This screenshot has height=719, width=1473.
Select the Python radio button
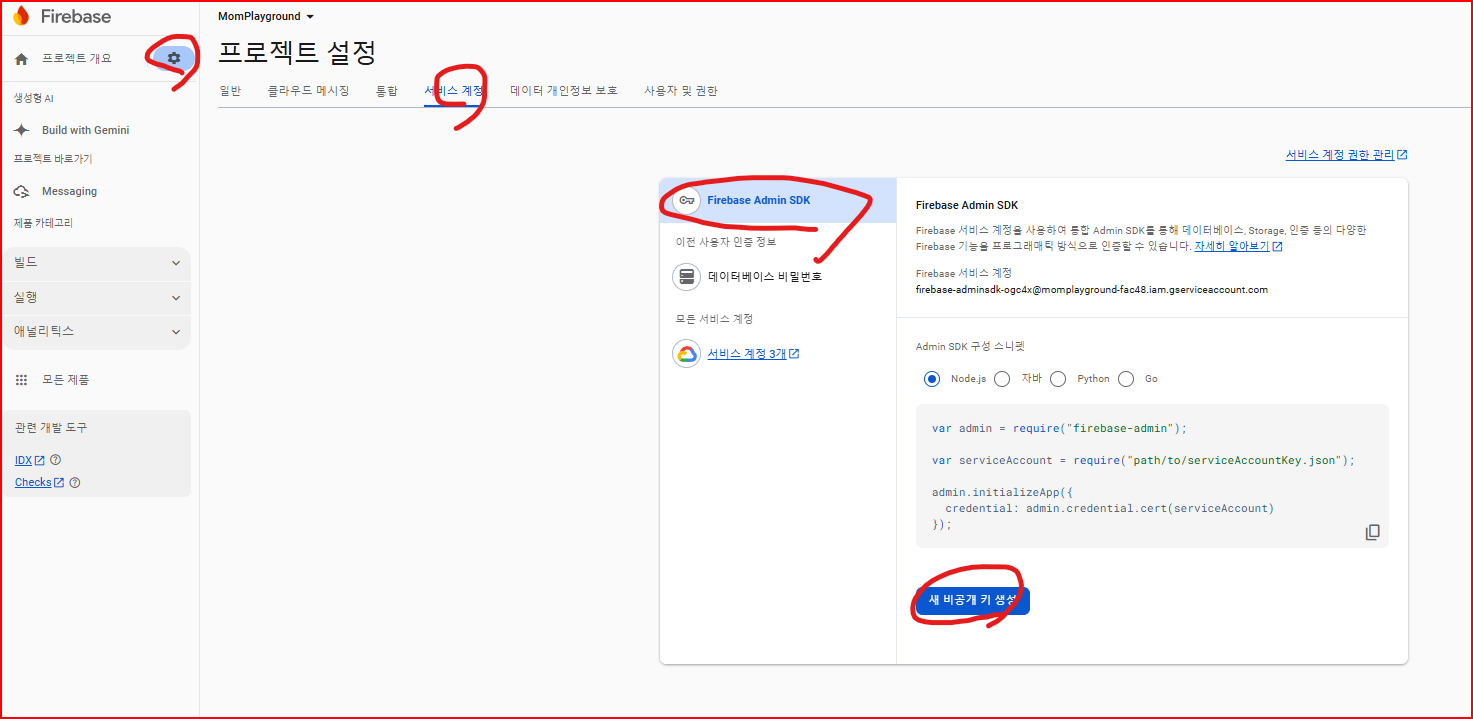(x=1058, y=379)
